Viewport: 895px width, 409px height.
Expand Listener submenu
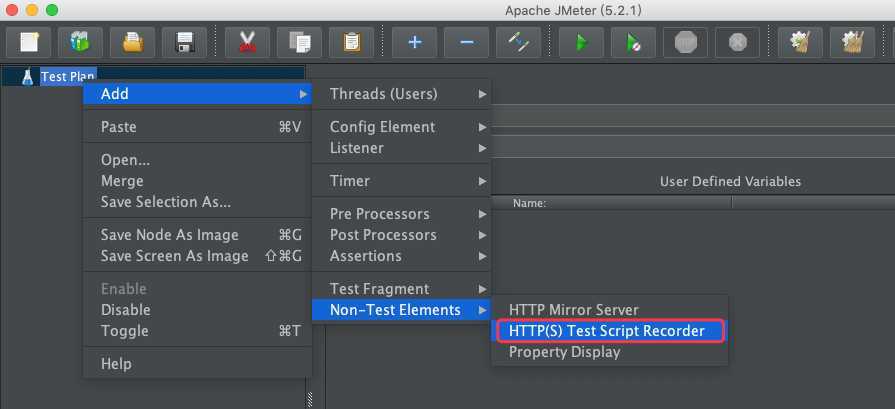click(x=402, y=148)
